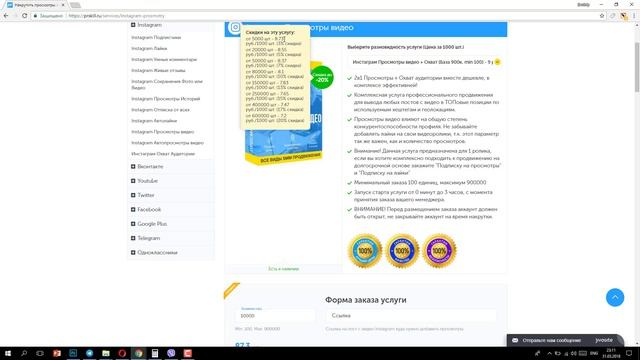Show hidden system tray icons
The image size is (640, 360).
(549, 353)
